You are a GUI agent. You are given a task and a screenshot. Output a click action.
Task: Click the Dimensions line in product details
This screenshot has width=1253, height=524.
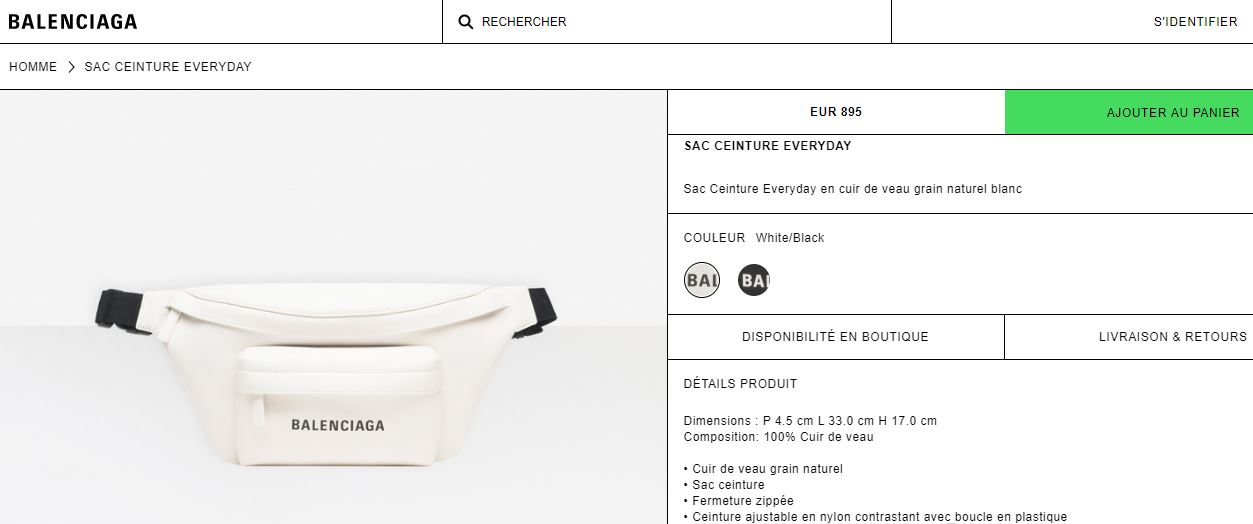(x=811, y=421)
